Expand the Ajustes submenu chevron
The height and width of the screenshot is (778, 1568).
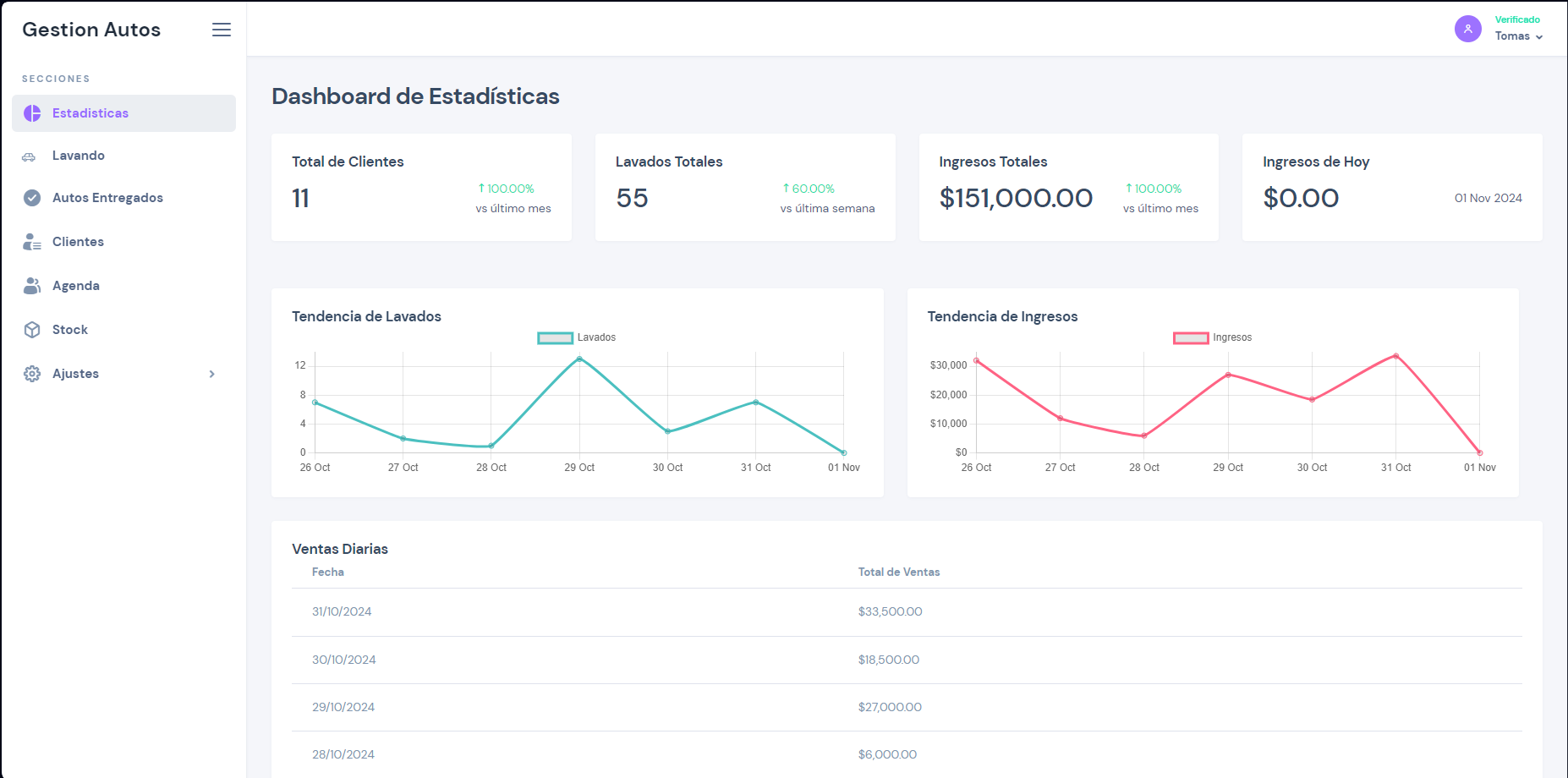click(212, 374)
